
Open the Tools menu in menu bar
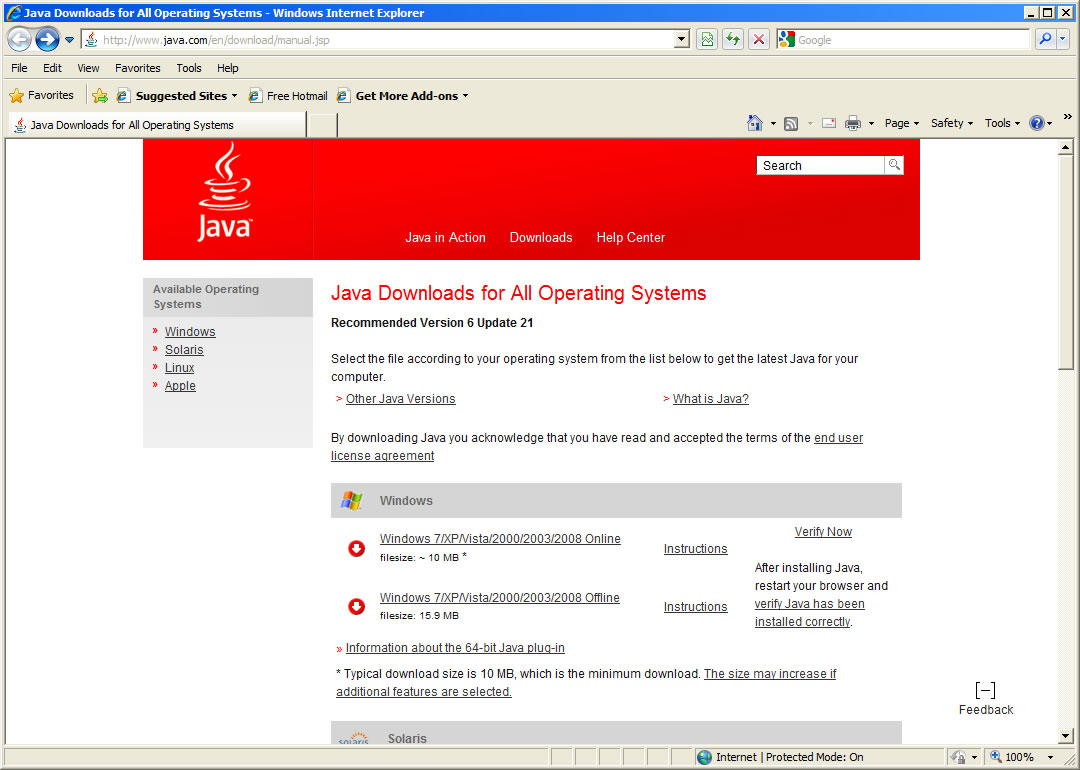[x=189, y=67]
